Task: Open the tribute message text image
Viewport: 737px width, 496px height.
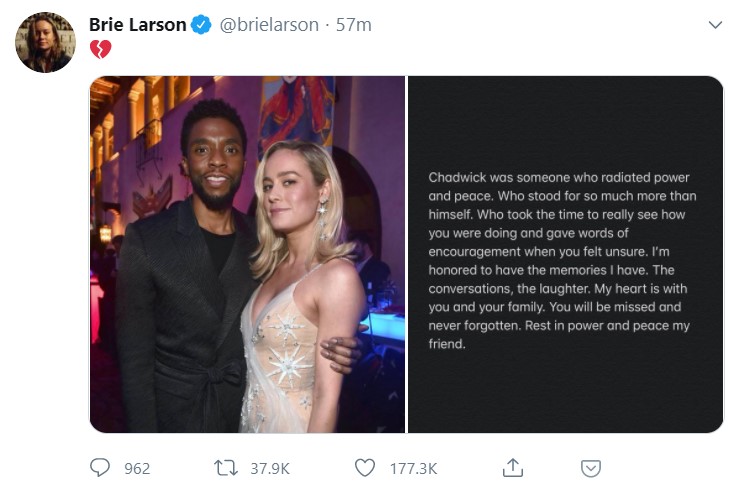Action: pos(565,255)
